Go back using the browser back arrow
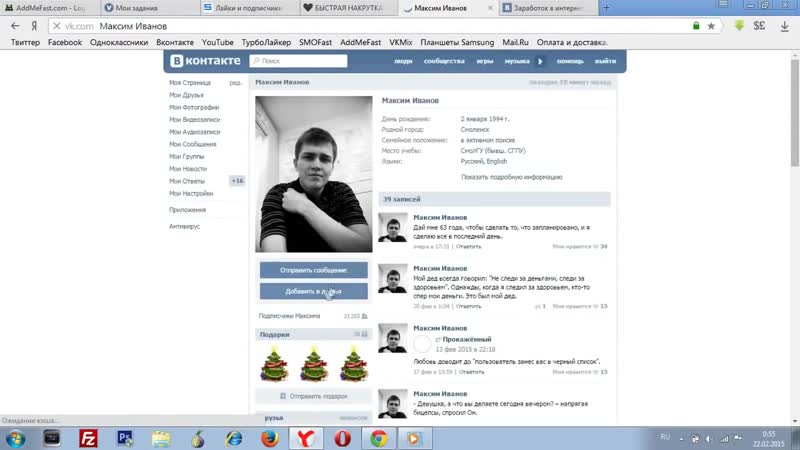The width and height of the screenshot is (800, 450). [15, 26]
